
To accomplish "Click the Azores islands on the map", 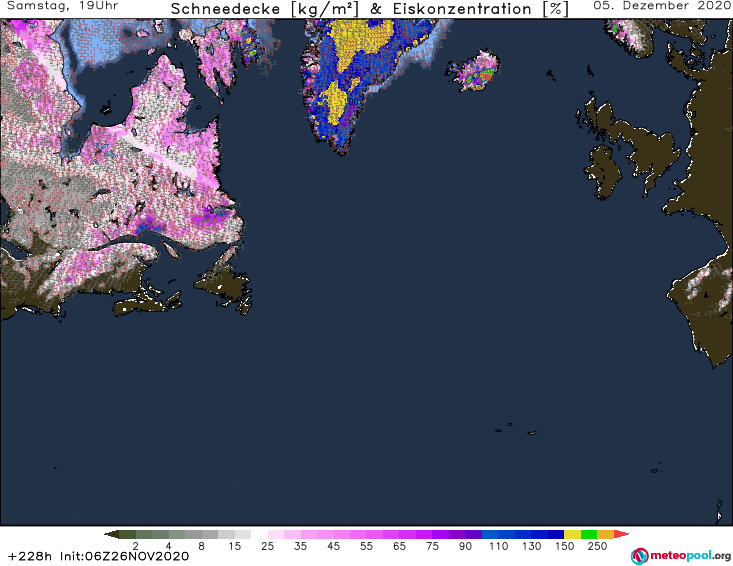I will 517,429.
